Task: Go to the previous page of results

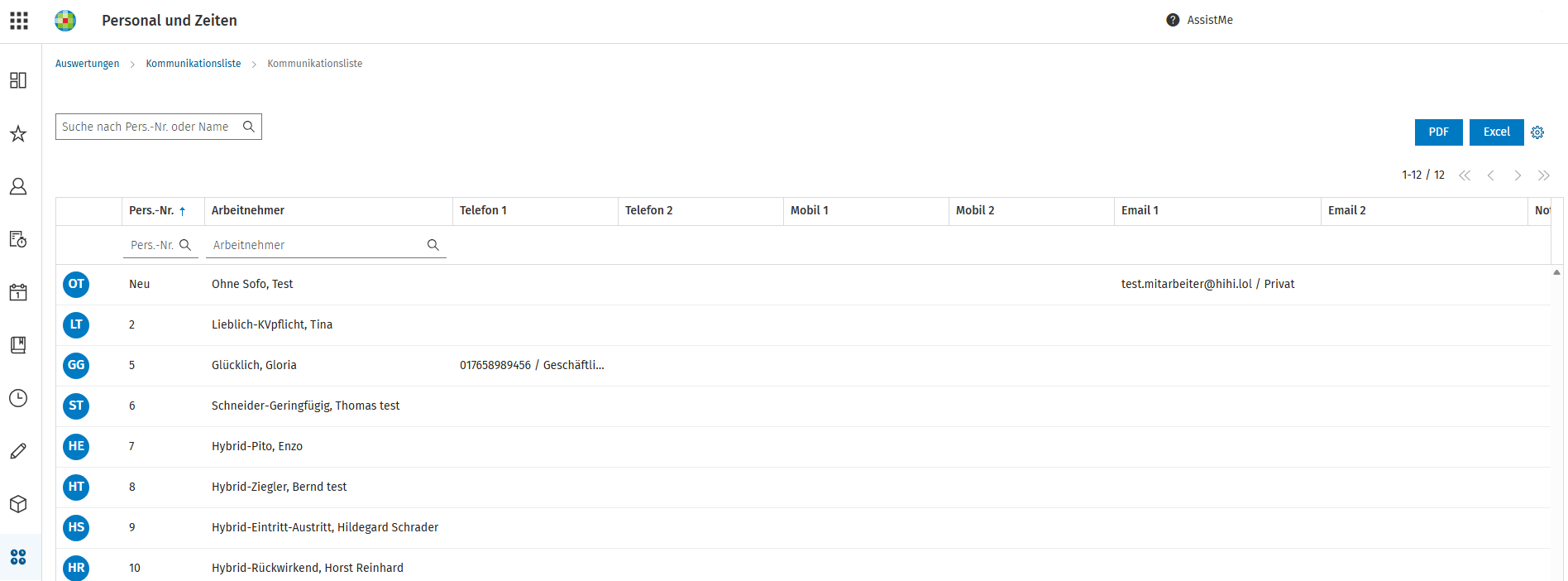Action: point(1491,175)
